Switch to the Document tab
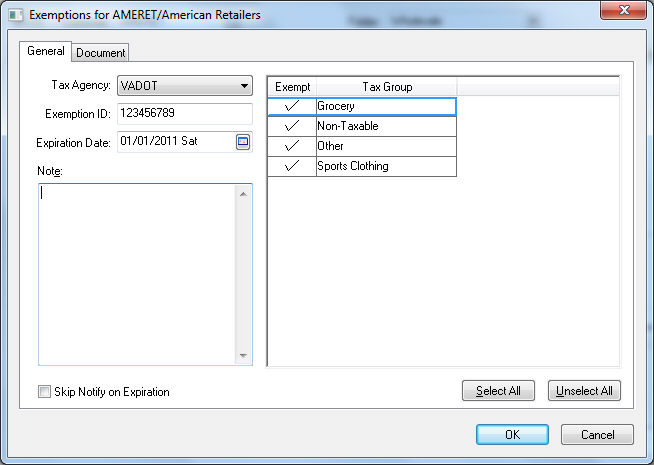 tap(101, 53)
